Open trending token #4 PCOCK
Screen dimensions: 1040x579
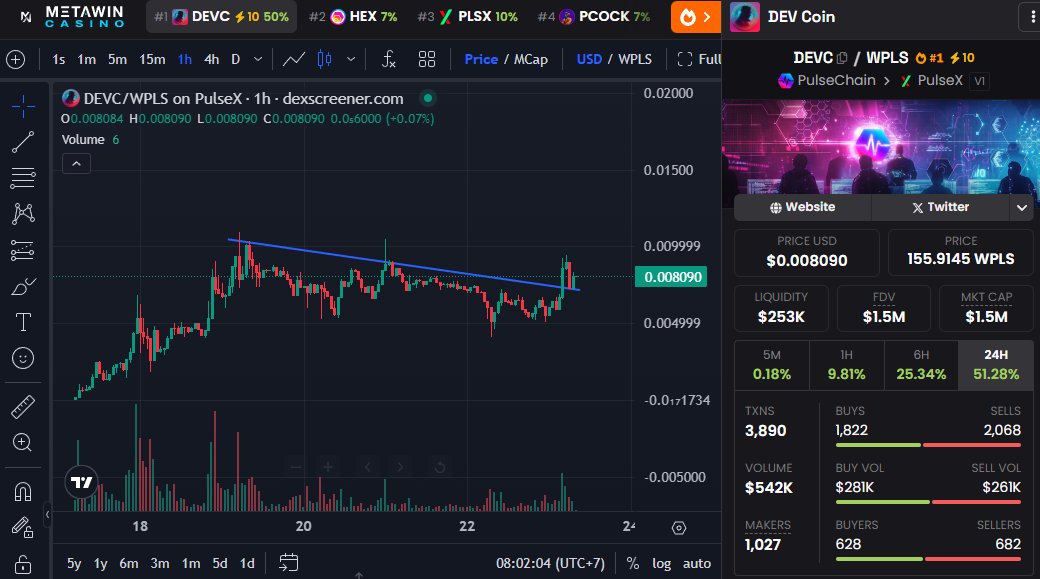pos(594,17)
